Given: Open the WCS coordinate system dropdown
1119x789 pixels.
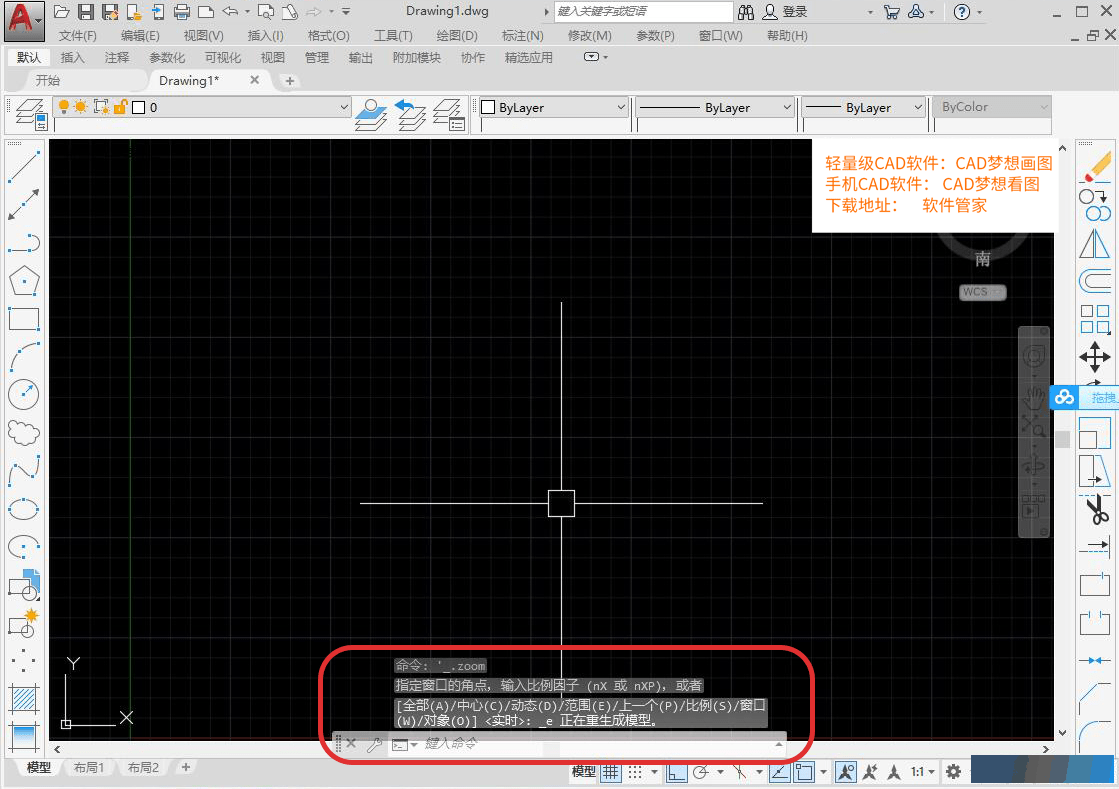Looking at the screenshot, I should (983, 292).
